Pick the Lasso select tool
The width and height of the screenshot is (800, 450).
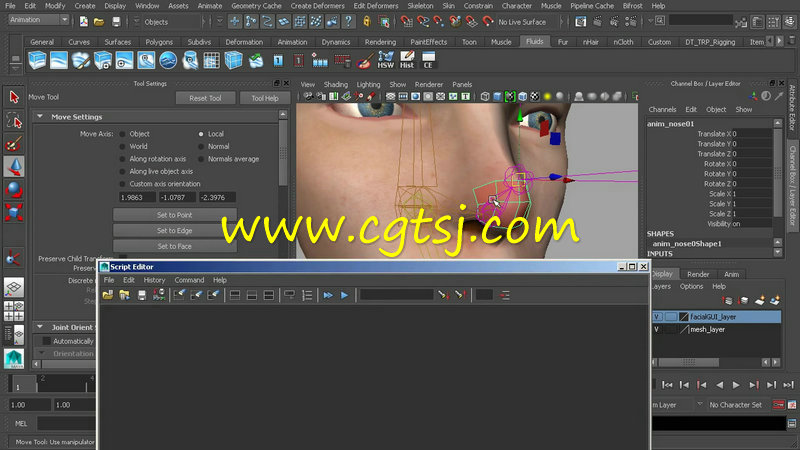[x=14, y=120]
